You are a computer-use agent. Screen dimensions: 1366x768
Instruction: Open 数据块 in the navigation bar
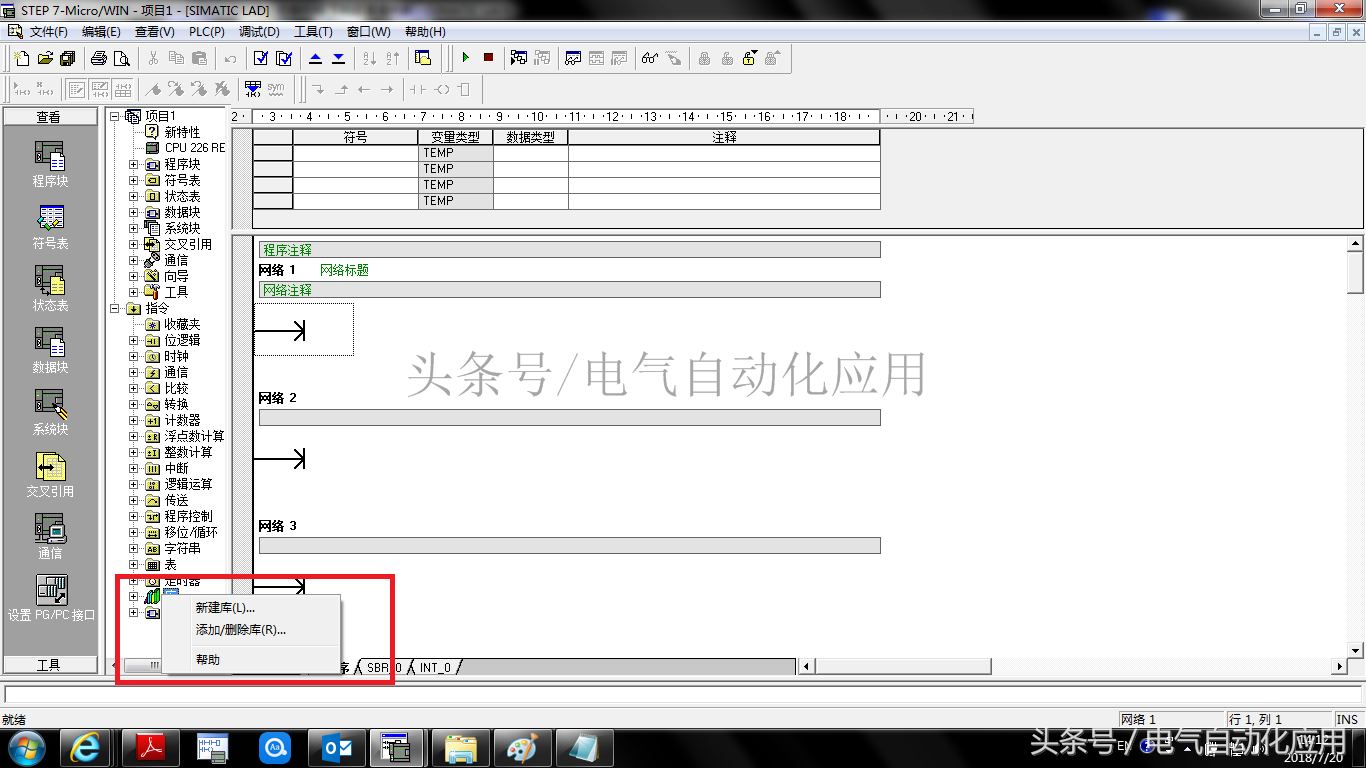50,350
